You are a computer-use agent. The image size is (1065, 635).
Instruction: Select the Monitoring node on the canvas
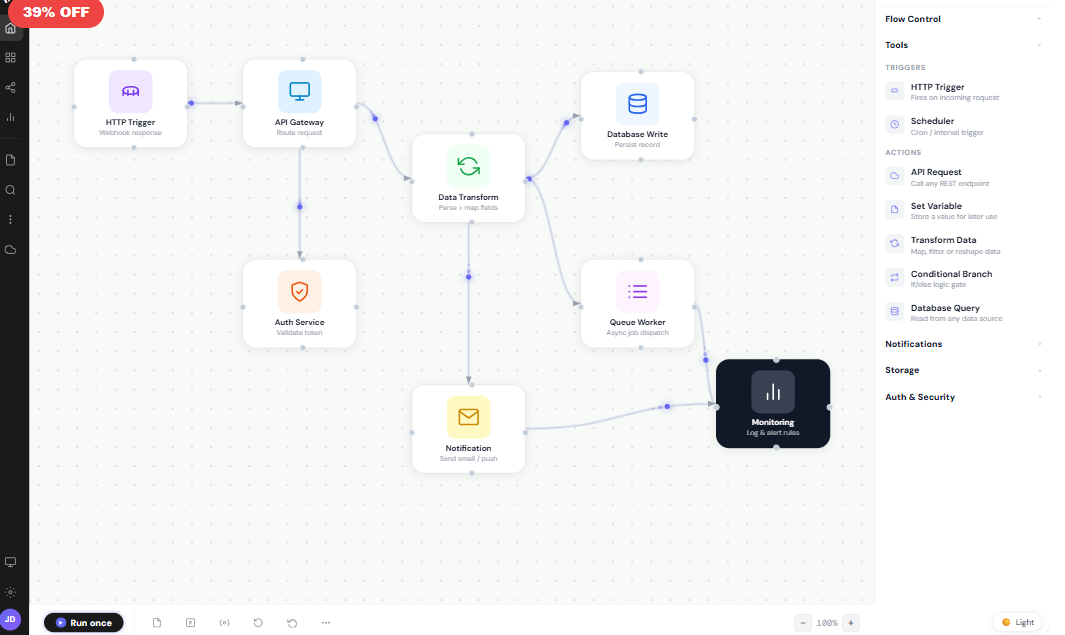point(772,403)
